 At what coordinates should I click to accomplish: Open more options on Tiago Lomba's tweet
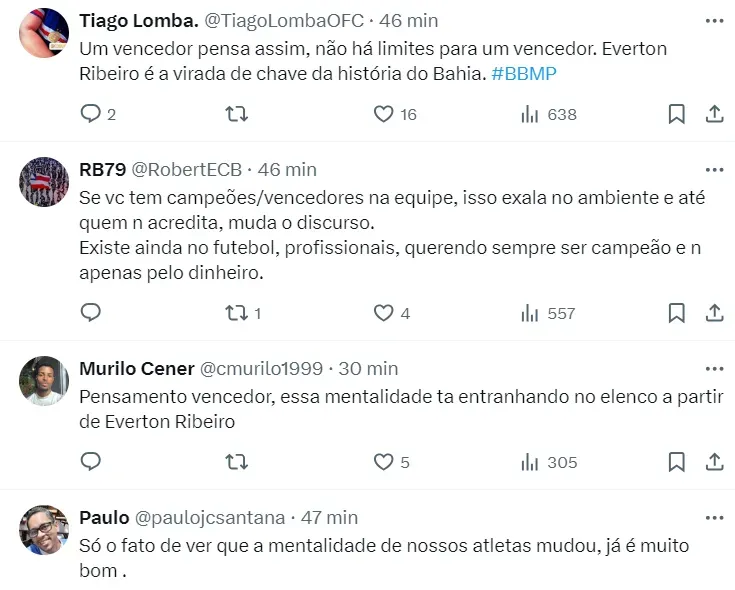(714, 20)
